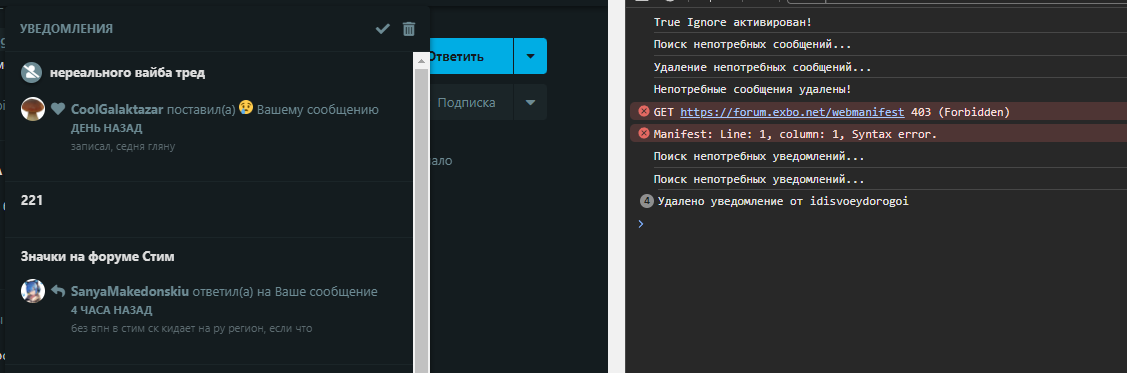This screenshot has height=373, width=1127.
Task: Open dropdown arrow next to Ответить button
Action: (x=530, y=56)
